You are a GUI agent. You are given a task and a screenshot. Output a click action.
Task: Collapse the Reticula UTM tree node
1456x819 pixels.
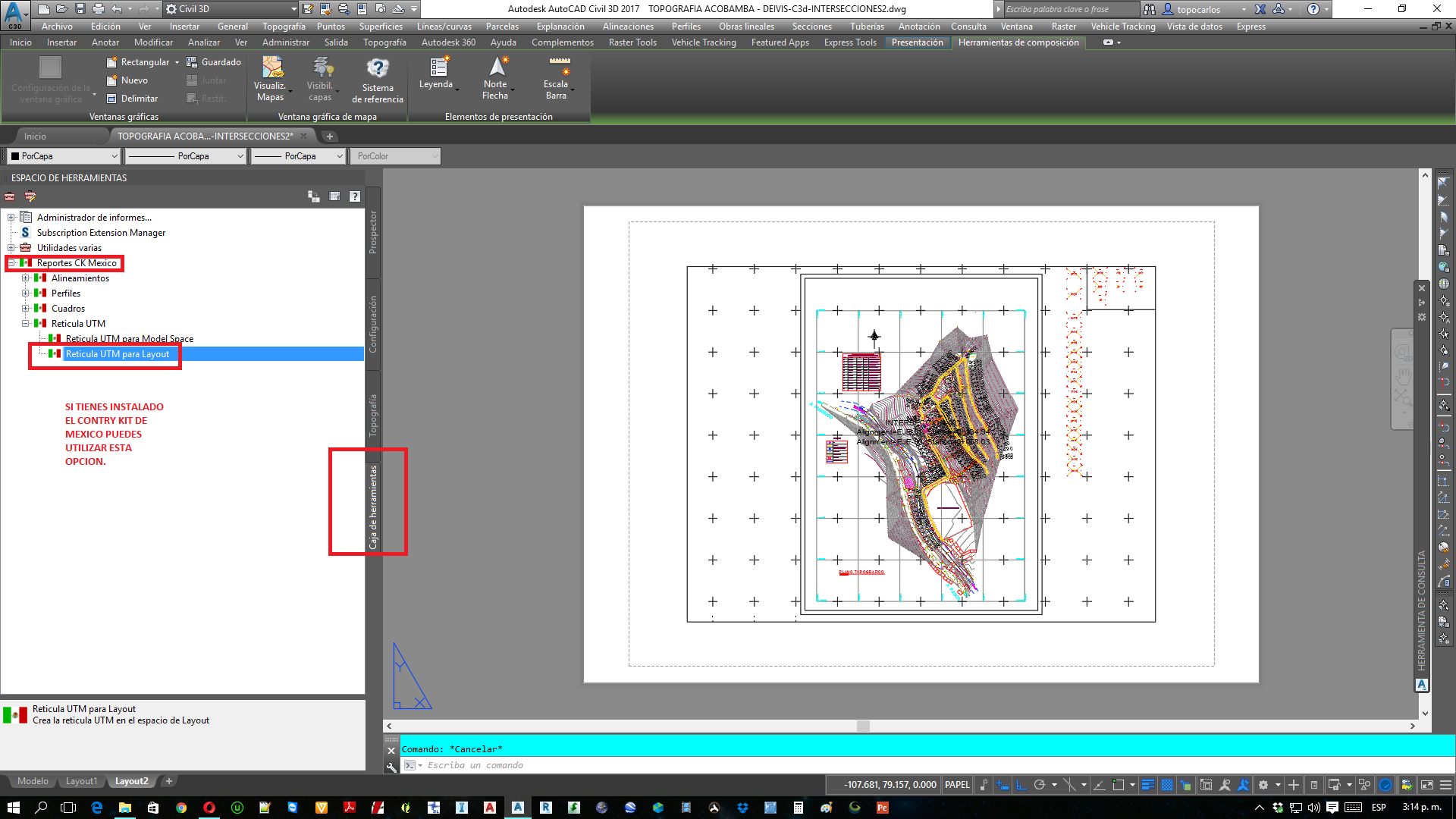[26, 323]
